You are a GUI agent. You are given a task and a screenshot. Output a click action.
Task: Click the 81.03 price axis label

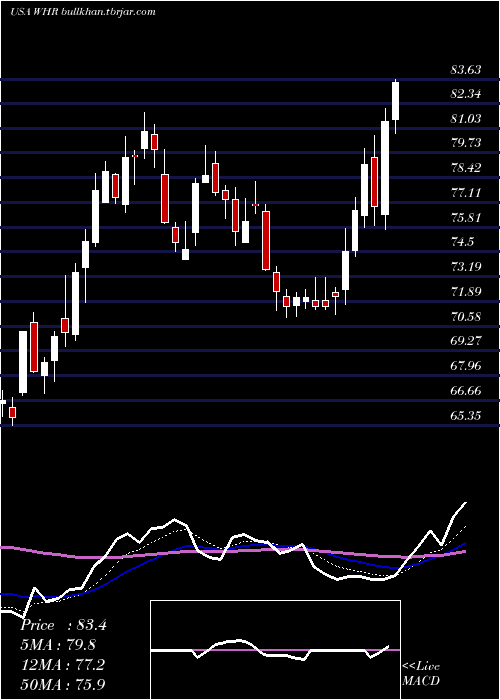tap(466, 119)
